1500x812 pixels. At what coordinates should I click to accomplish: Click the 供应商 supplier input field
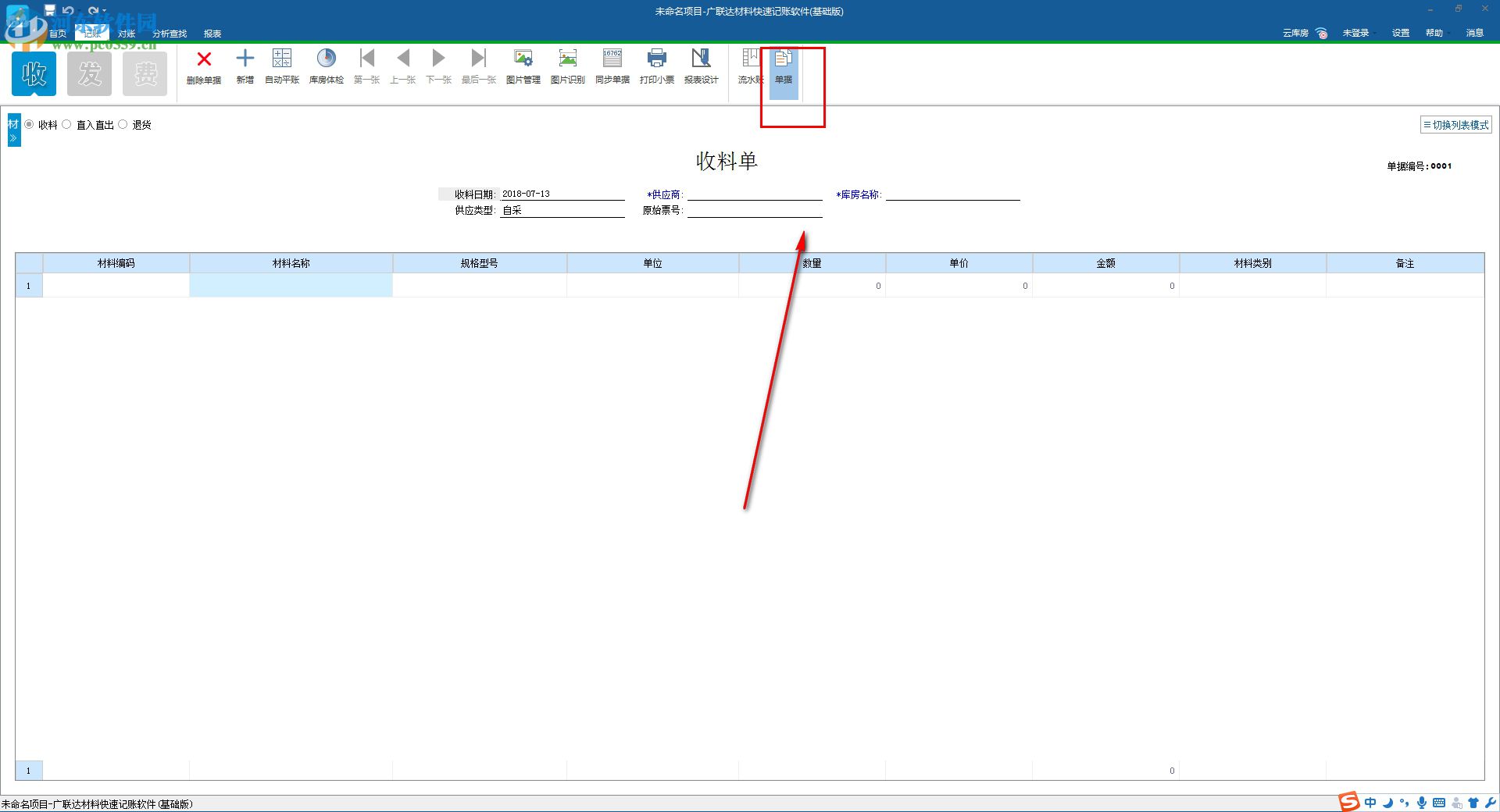coord(754,194)
